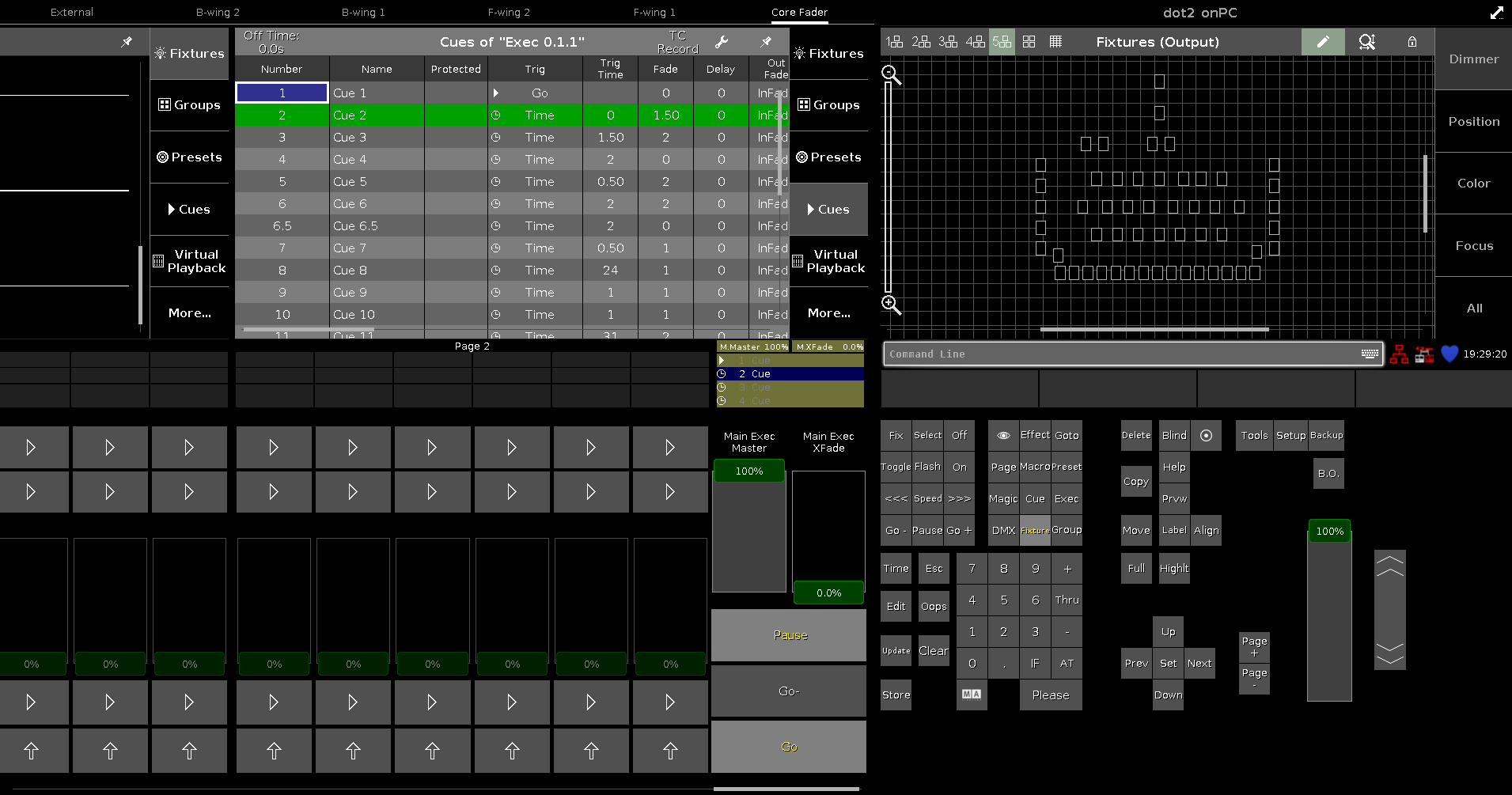This screenshot has height=795, width=1512.
Task: Click the wrench icon in Cues header
Action: pos(721,42)
